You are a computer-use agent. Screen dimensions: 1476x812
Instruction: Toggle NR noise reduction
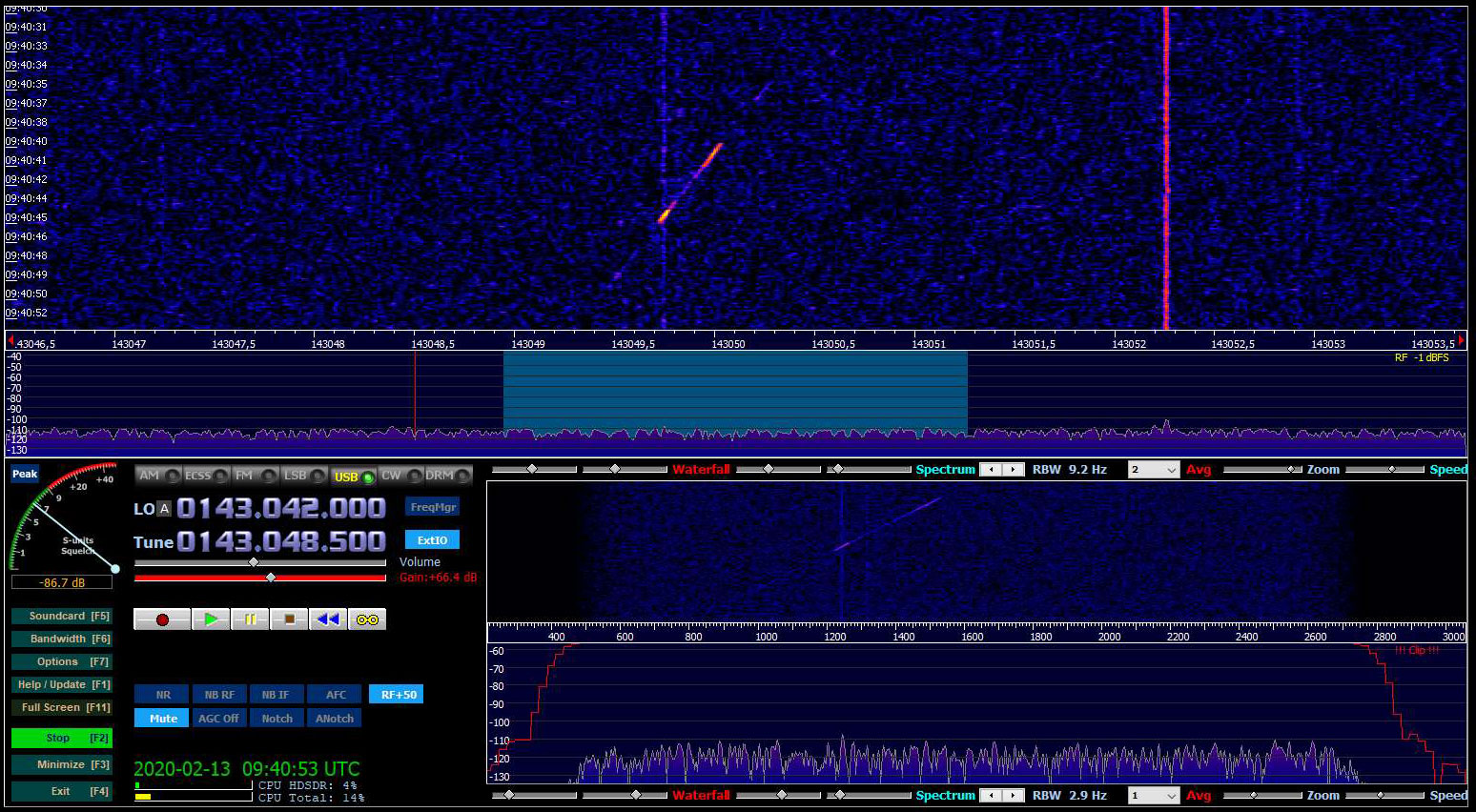tap(162, 695)
